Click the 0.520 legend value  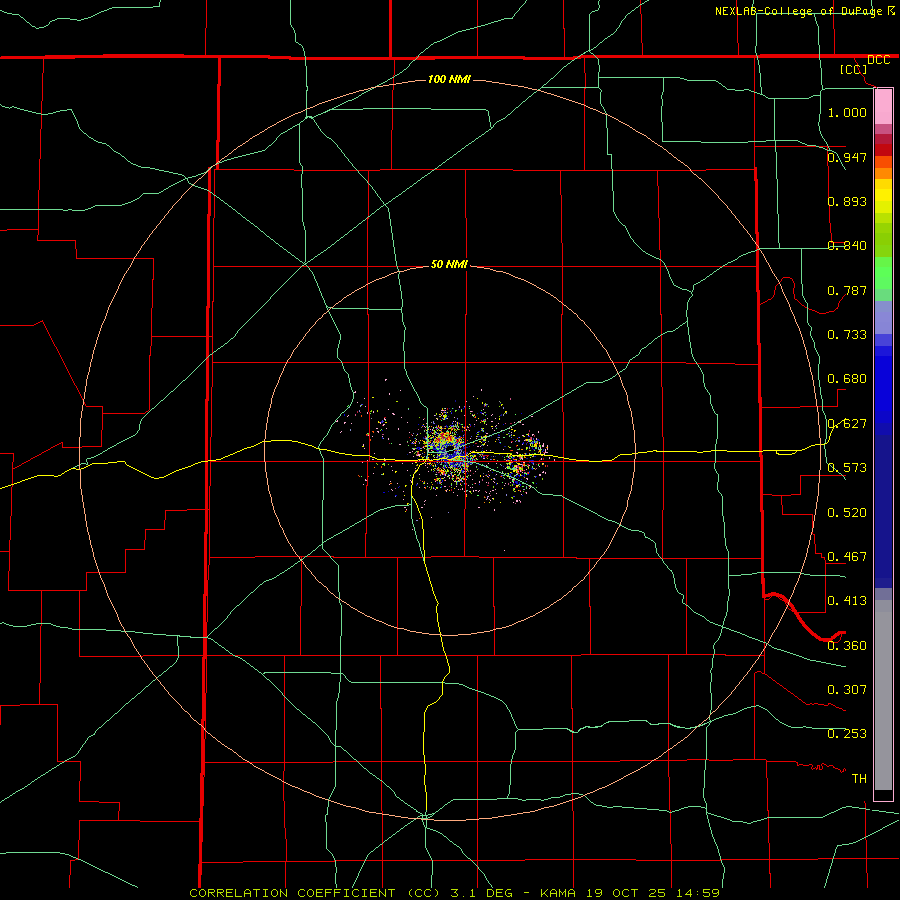(x=847, y=513)
